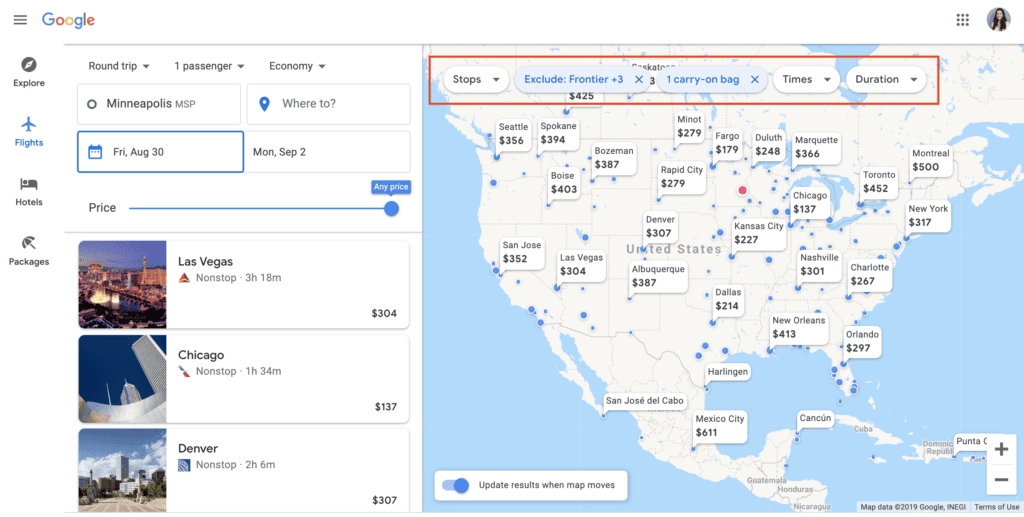Open the Stops filter menu
1024x517 pixels.
click(476, 79)
